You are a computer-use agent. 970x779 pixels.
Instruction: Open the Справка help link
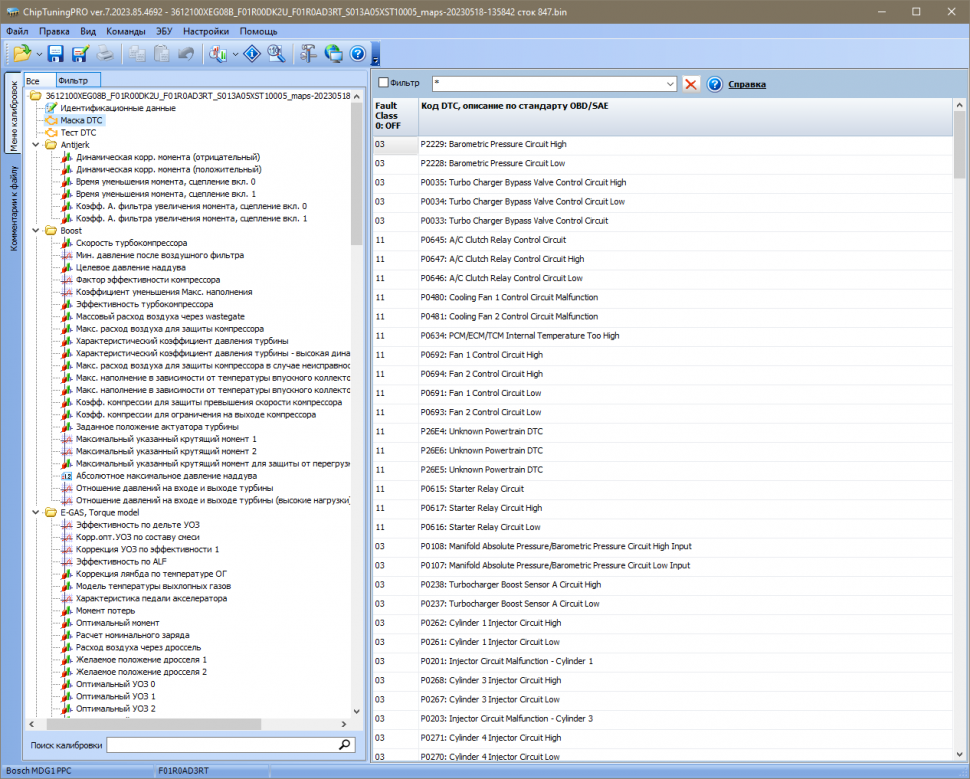coord(747,84)
